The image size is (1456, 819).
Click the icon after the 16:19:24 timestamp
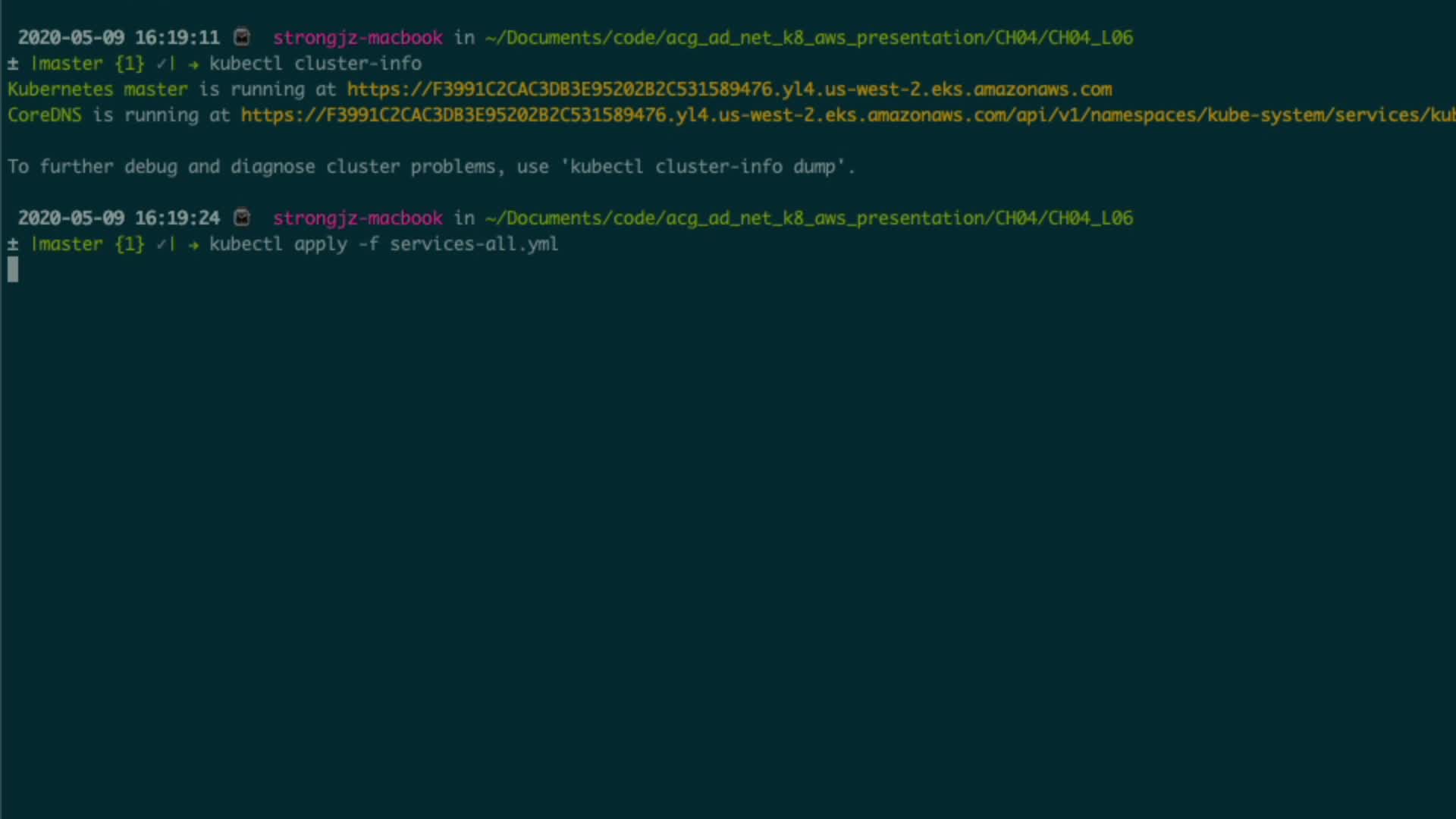(242, 218)
